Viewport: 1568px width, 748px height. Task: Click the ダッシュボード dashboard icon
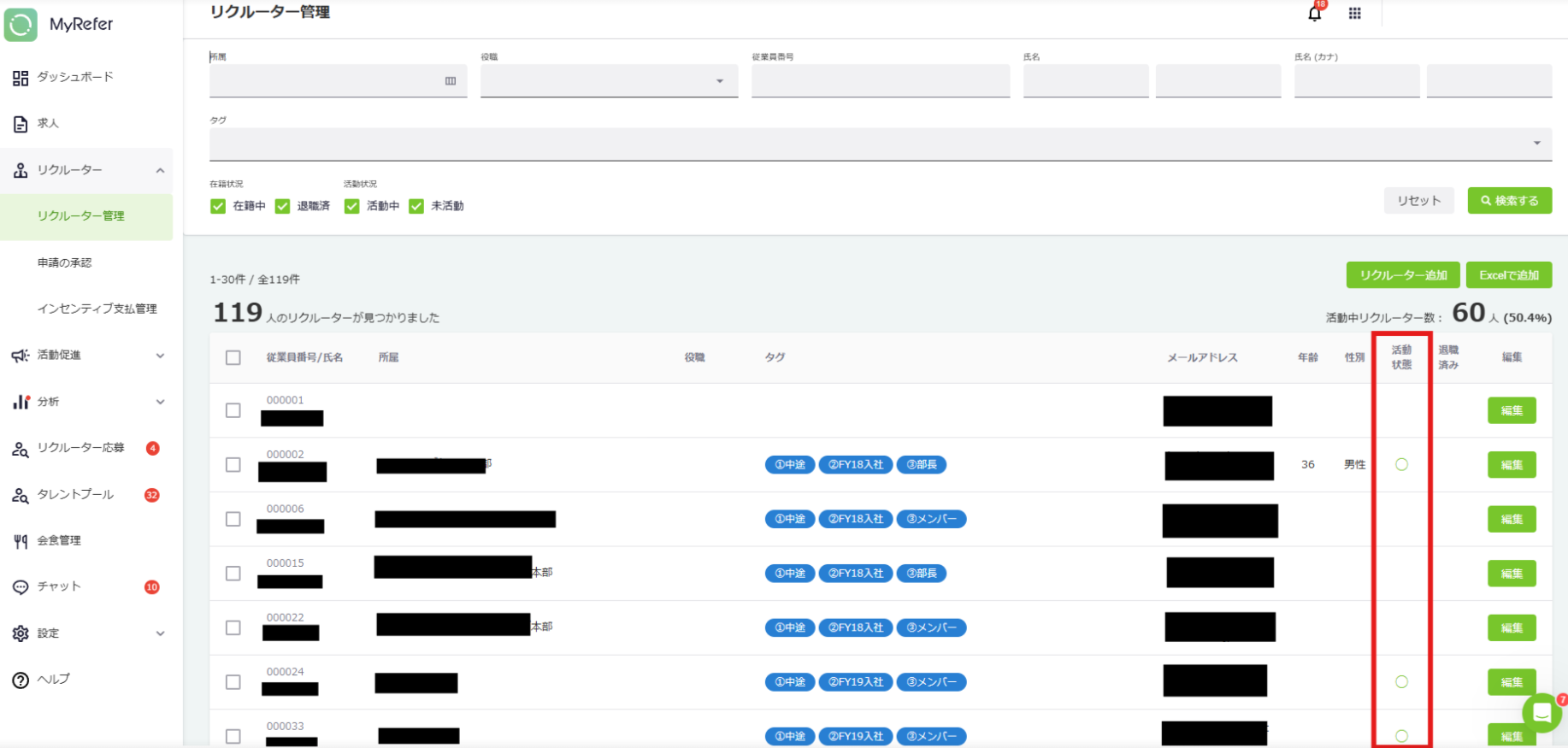(x=21, y=78)
